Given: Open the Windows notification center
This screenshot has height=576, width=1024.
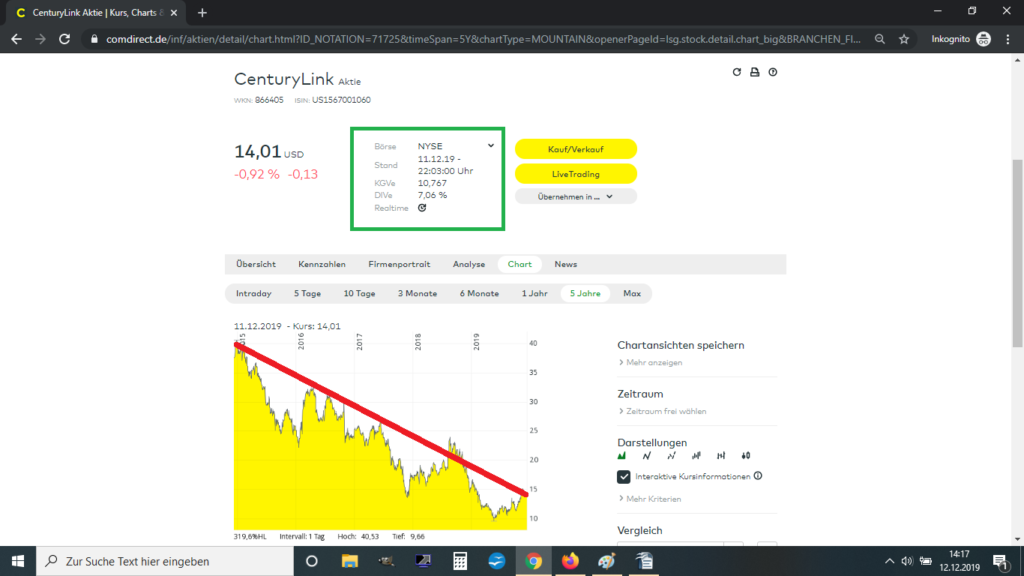Looking at the screenshot, I should pos(1001,561).
